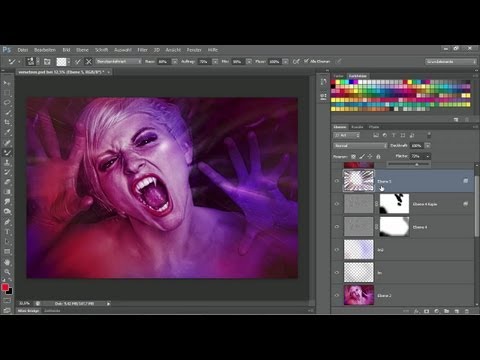Select the Smudge/Blur tool
This screenshot has width=480, height=360.
point(7,202)
